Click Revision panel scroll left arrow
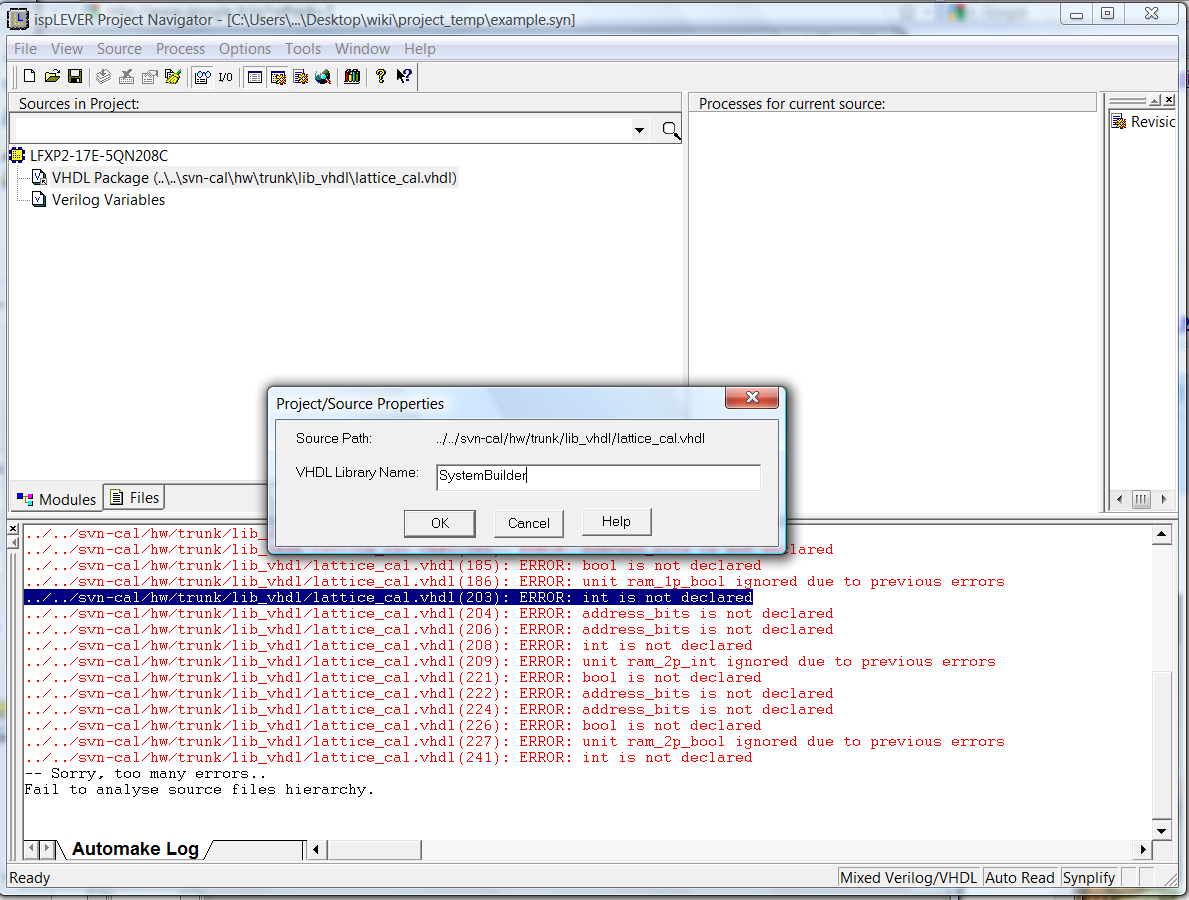The height and width of the screenshot is (900, 1189). (x=1120, y=499)
